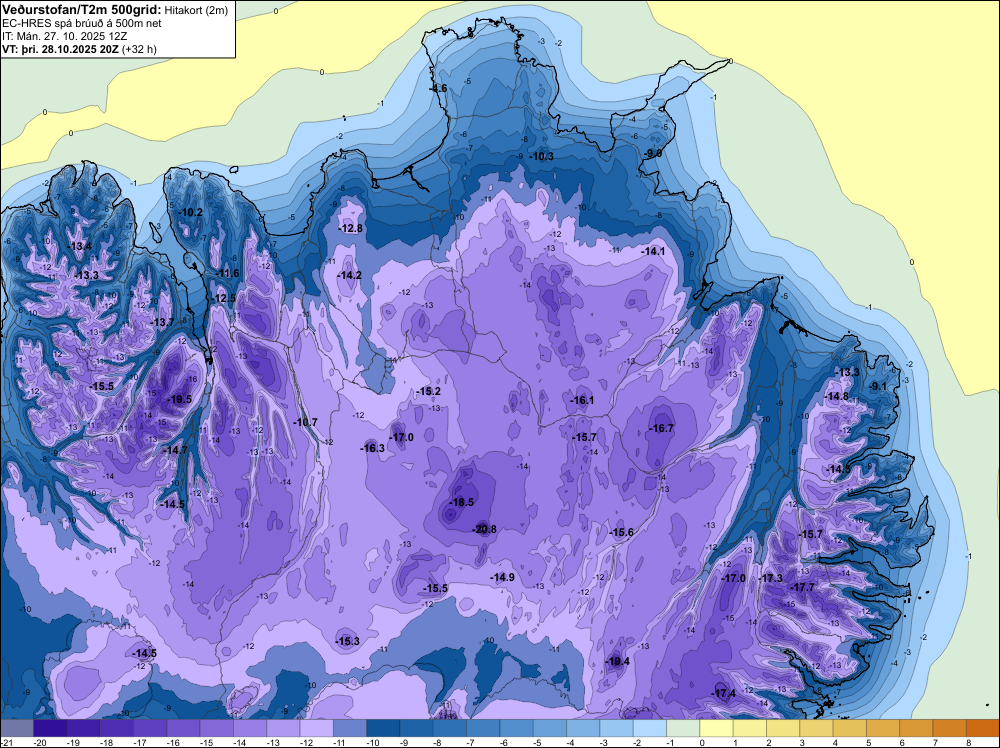Select the '-13.7' temperature label
Viewport: 1000px width, 748px height.
click(x=162, y=323)
